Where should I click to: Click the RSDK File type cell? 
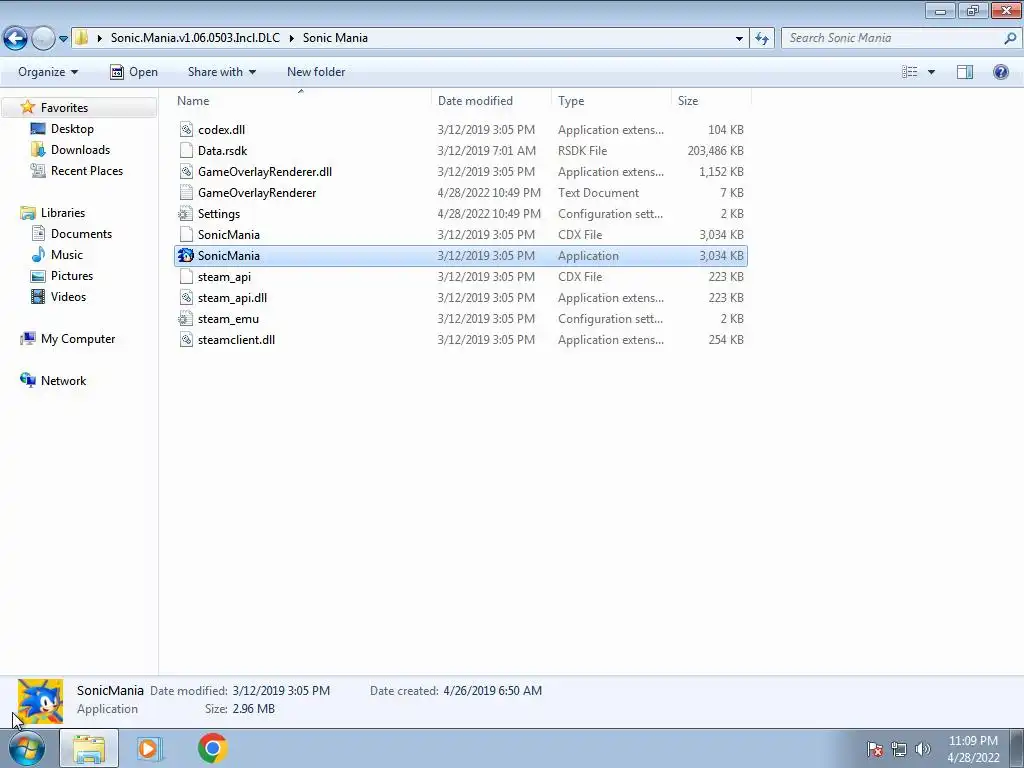point(582,151)
